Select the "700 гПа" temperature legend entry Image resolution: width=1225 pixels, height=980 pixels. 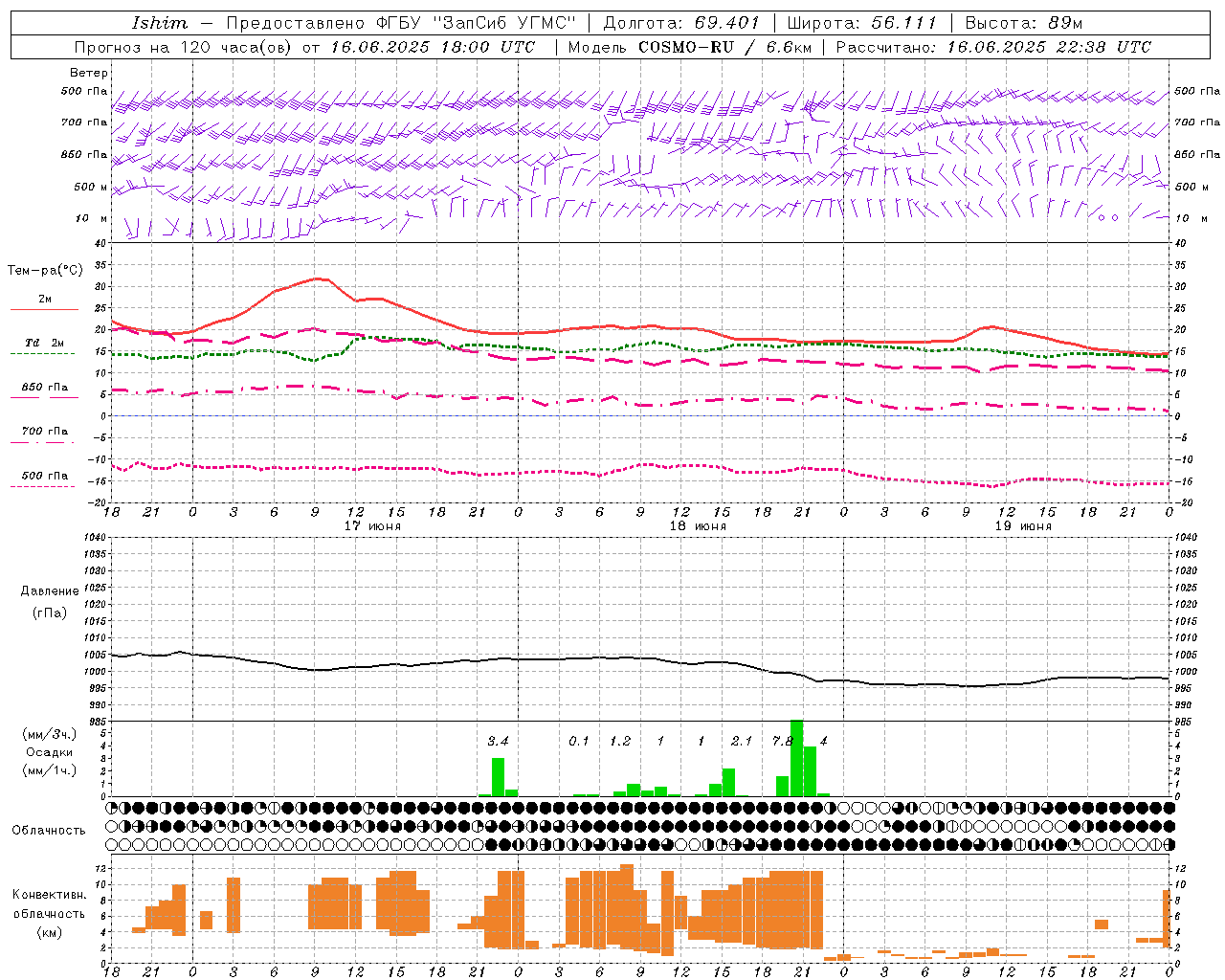point(44,432)
